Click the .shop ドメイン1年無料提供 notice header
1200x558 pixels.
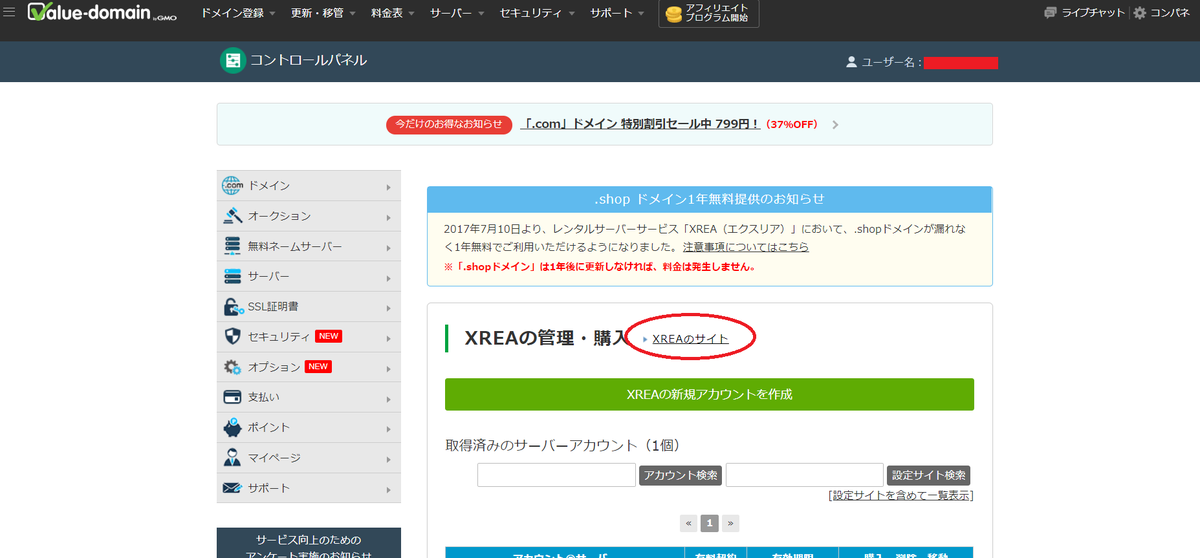[x=710, y=199]
